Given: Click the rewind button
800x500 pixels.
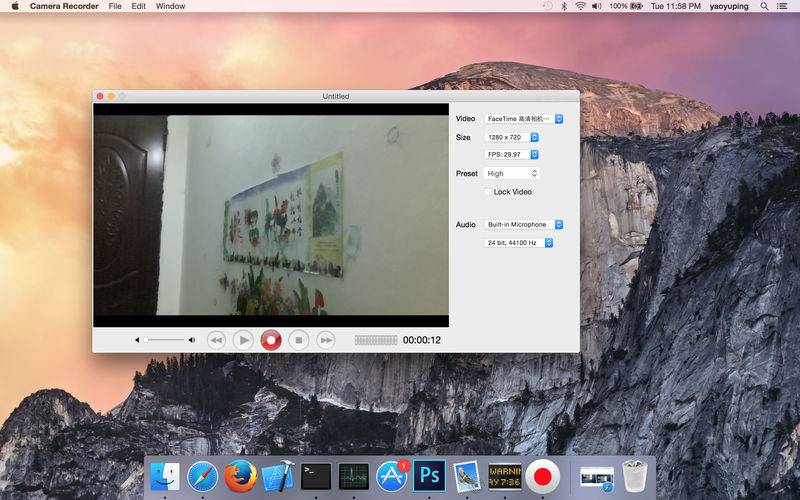Looking at the screenshot, I should point(216,340).
